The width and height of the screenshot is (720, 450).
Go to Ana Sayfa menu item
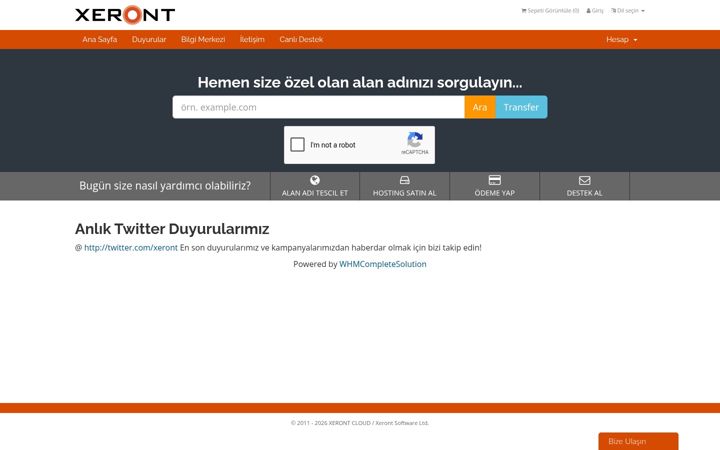click(100, 39)
